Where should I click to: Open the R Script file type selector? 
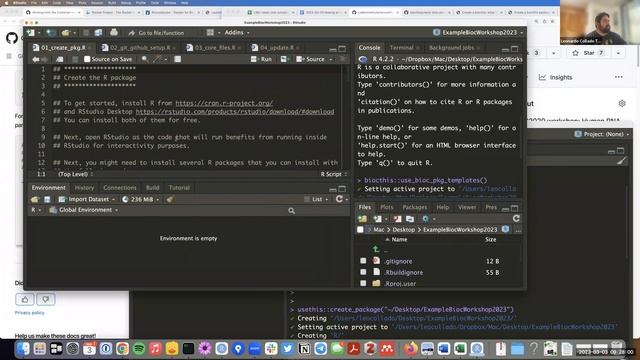pos(333,174)
